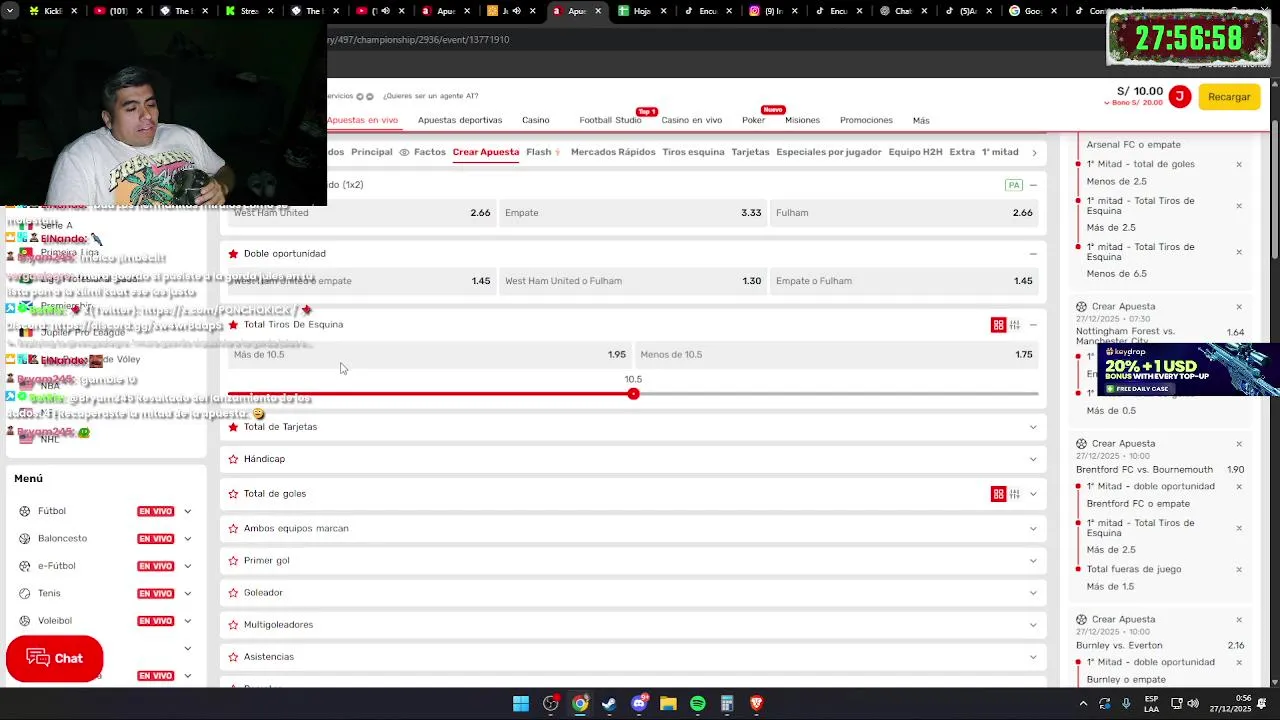Image resolution: width=1280 pixels, height=720 pixels.
Task: Click the Recargar button
Action: (x=1229, y=97)
